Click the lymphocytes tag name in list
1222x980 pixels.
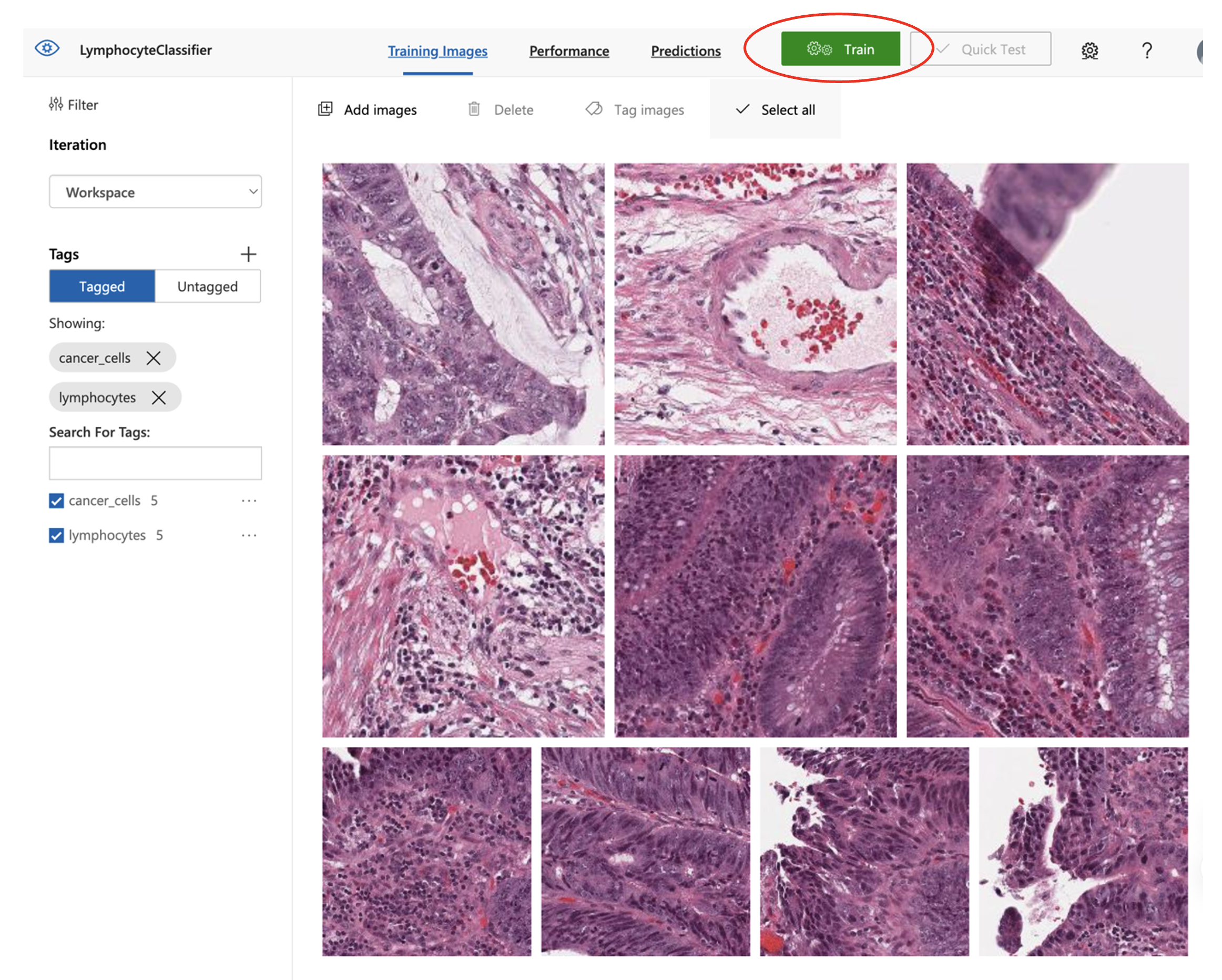[x=107, y=536]
